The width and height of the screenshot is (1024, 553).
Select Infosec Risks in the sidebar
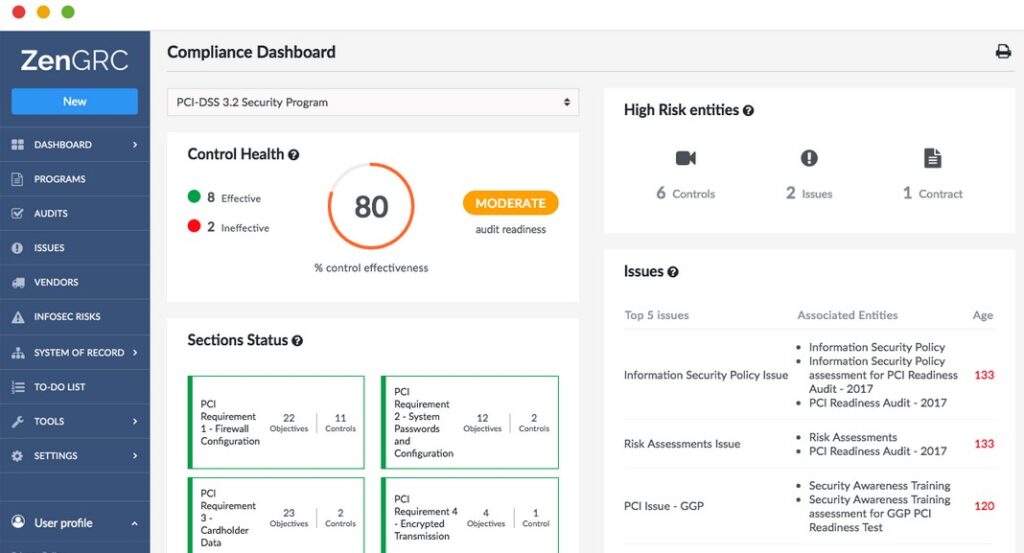point(66,317)
